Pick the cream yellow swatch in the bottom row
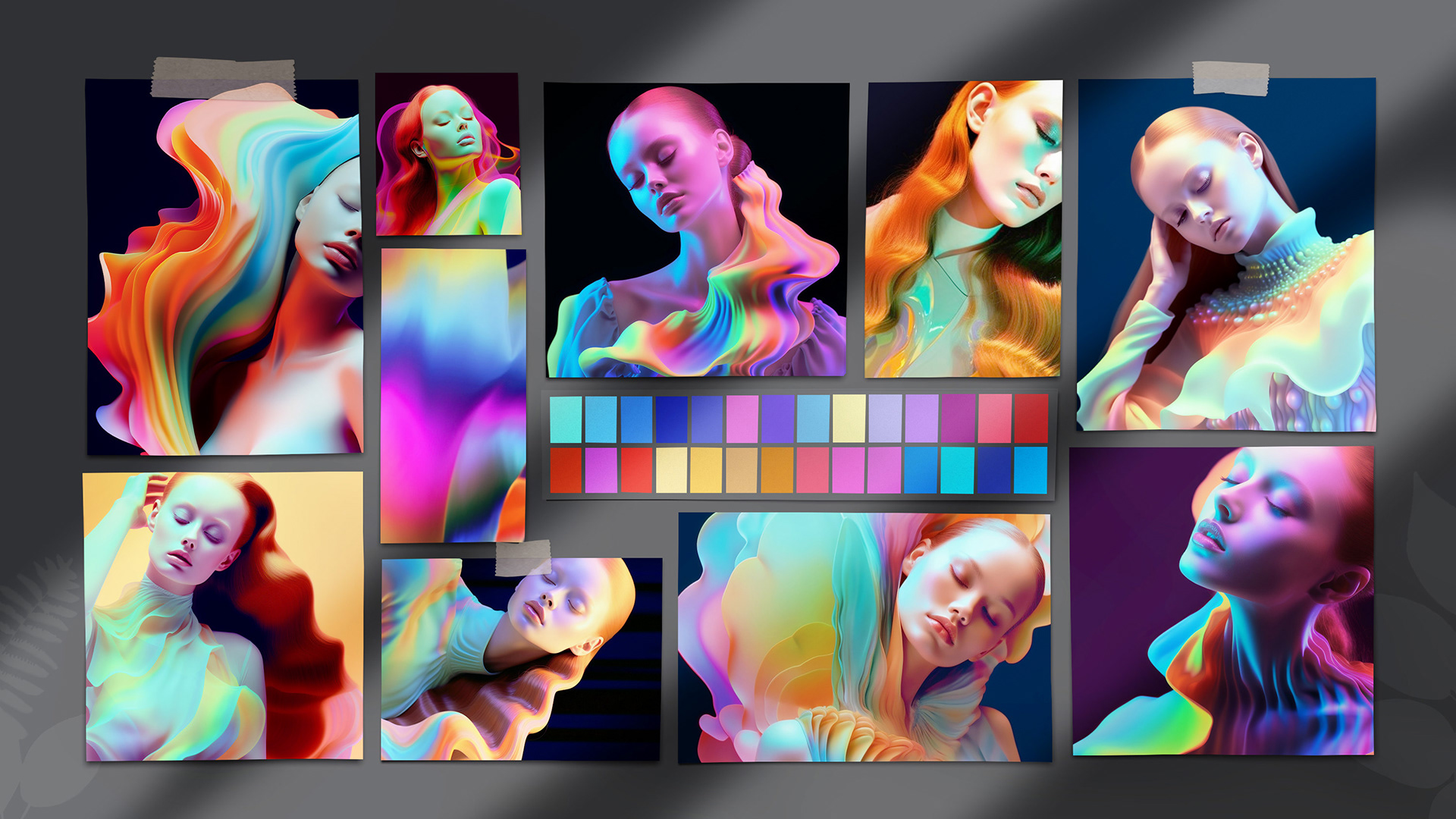The image size is (1456, 819). pyautogui.click(x=671, y=470)
